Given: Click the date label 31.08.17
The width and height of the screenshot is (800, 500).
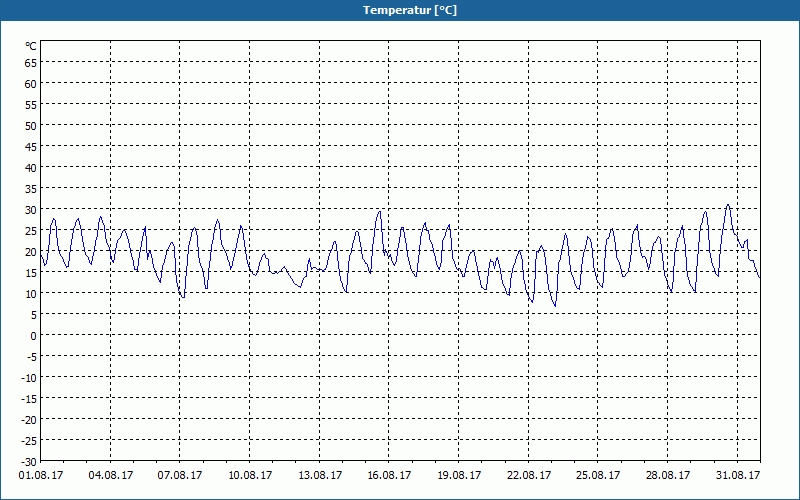Looking at the screenshot, I should (737, 475).
